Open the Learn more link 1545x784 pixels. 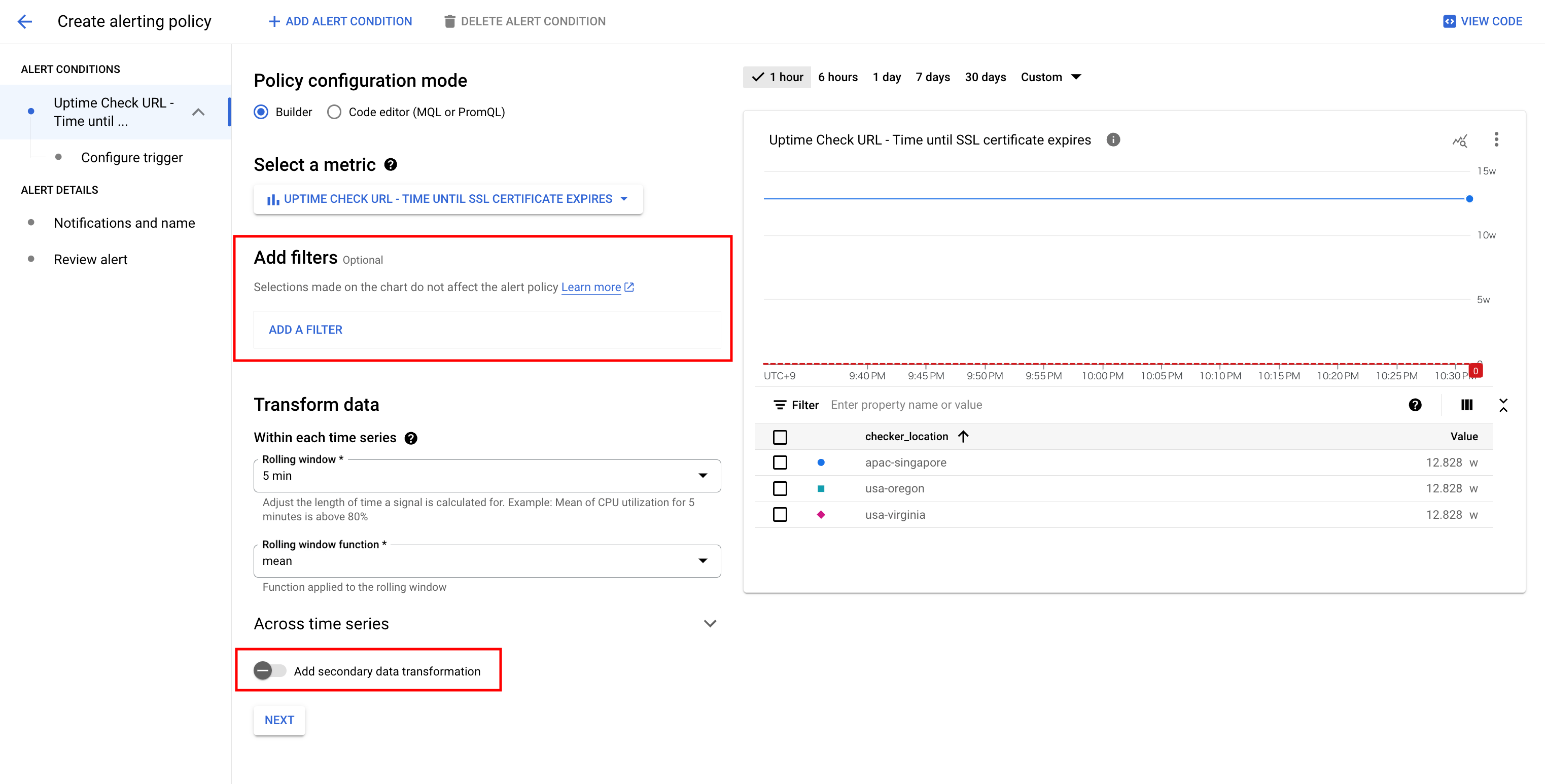click(x=591, y=288)
